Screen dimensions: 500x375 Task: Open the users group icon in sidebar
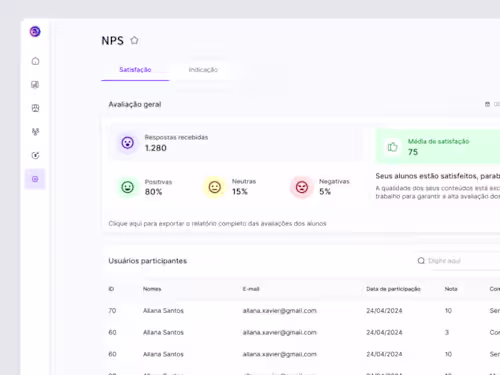[35, 132]
